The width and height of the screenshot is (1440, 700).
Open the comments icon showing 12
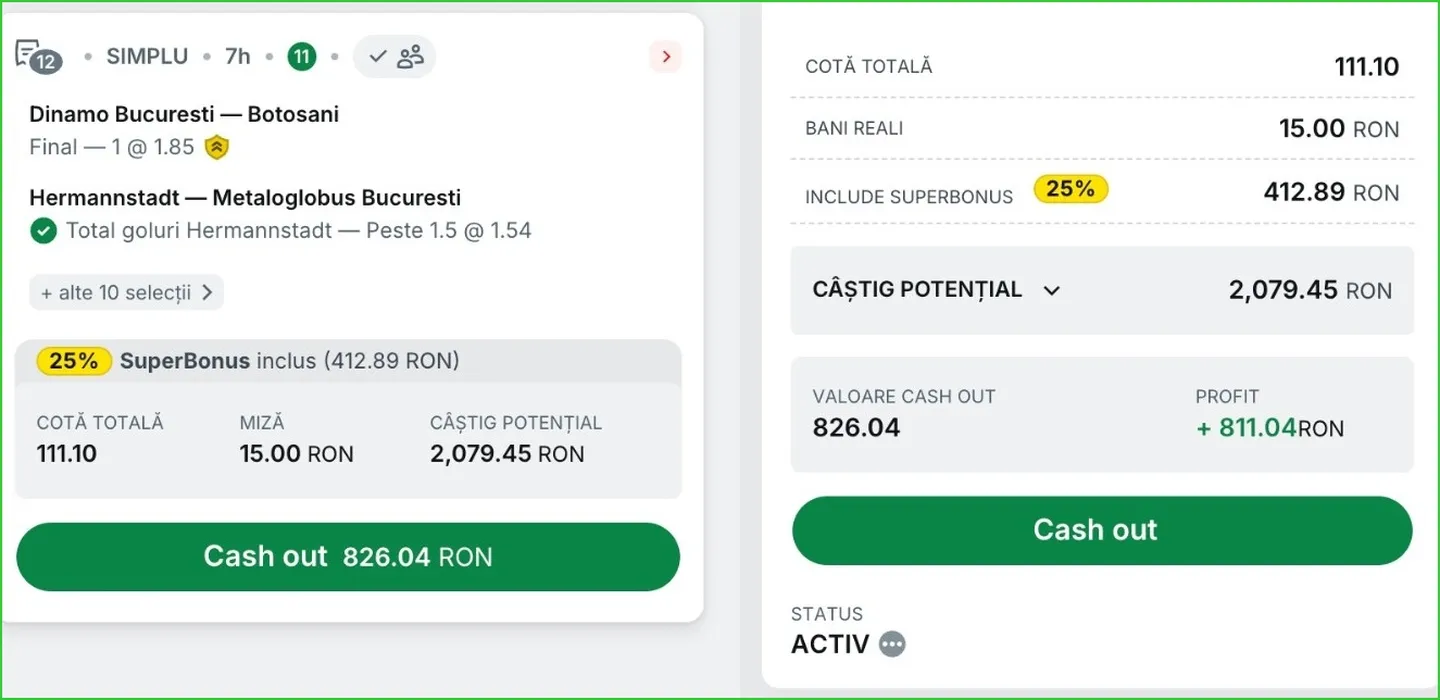point(38,56)
